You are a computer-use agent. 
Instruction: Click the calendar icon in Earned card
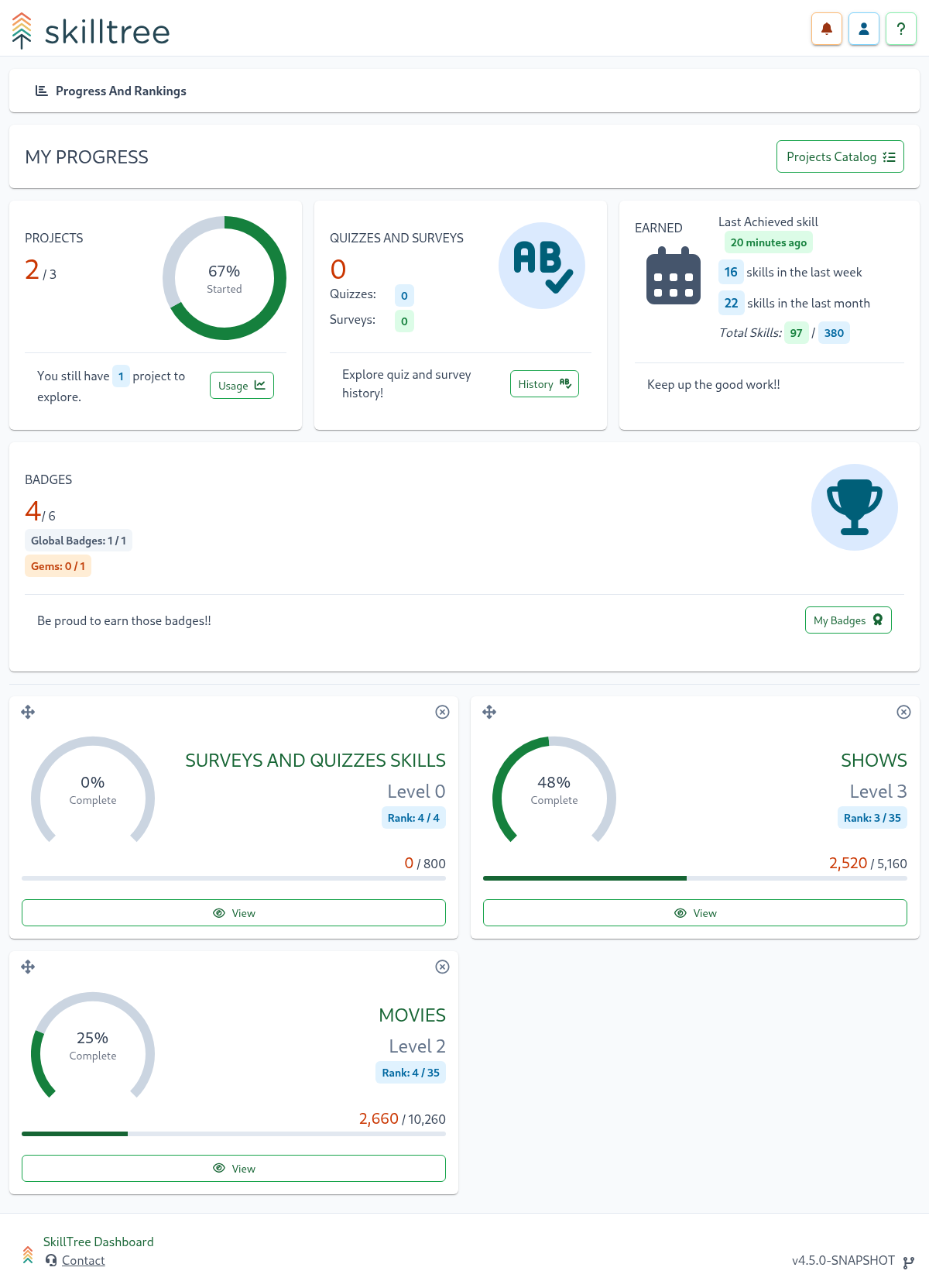pyautogui.click(x=674, y=275)
